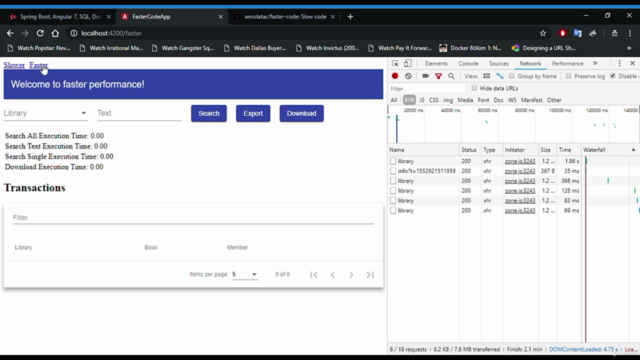Open a new browser tab
Image resolution: width=640 pixels, height=360 pixels.
pos(350,17)
